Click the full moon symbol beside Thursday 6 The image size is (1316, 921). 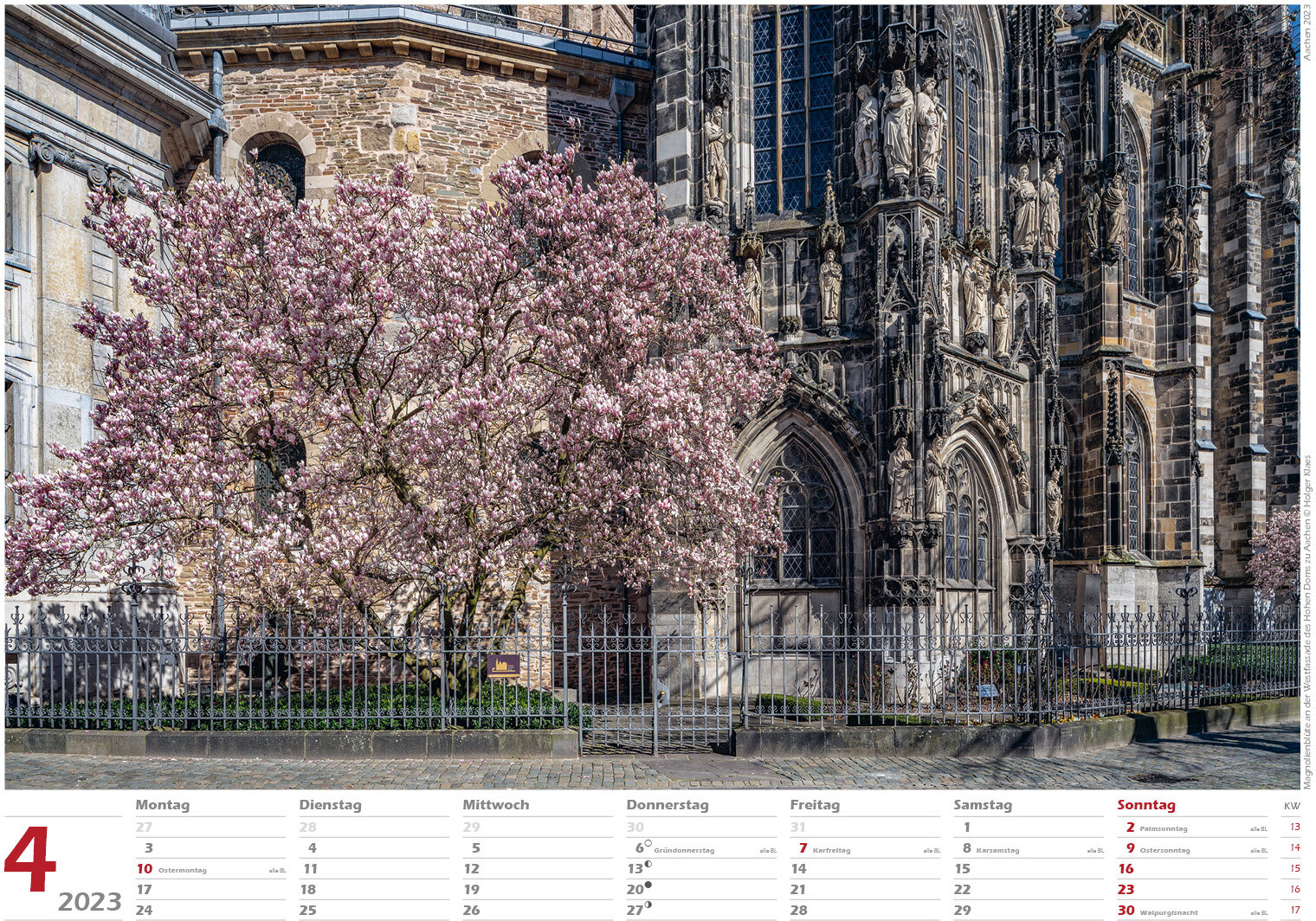click(648, 843)
